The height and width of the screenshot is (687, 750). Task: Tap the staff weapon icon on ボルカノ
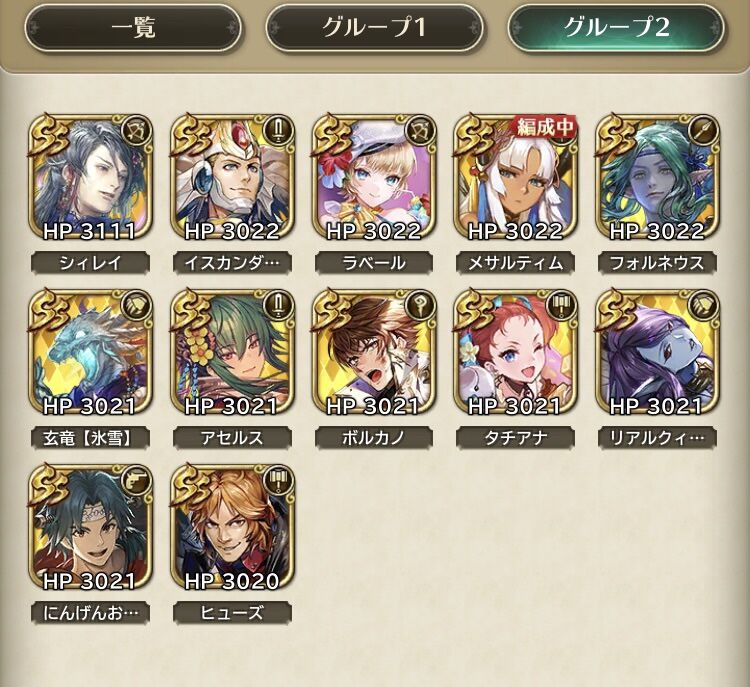pyautogui.click(x=419, y=306)
